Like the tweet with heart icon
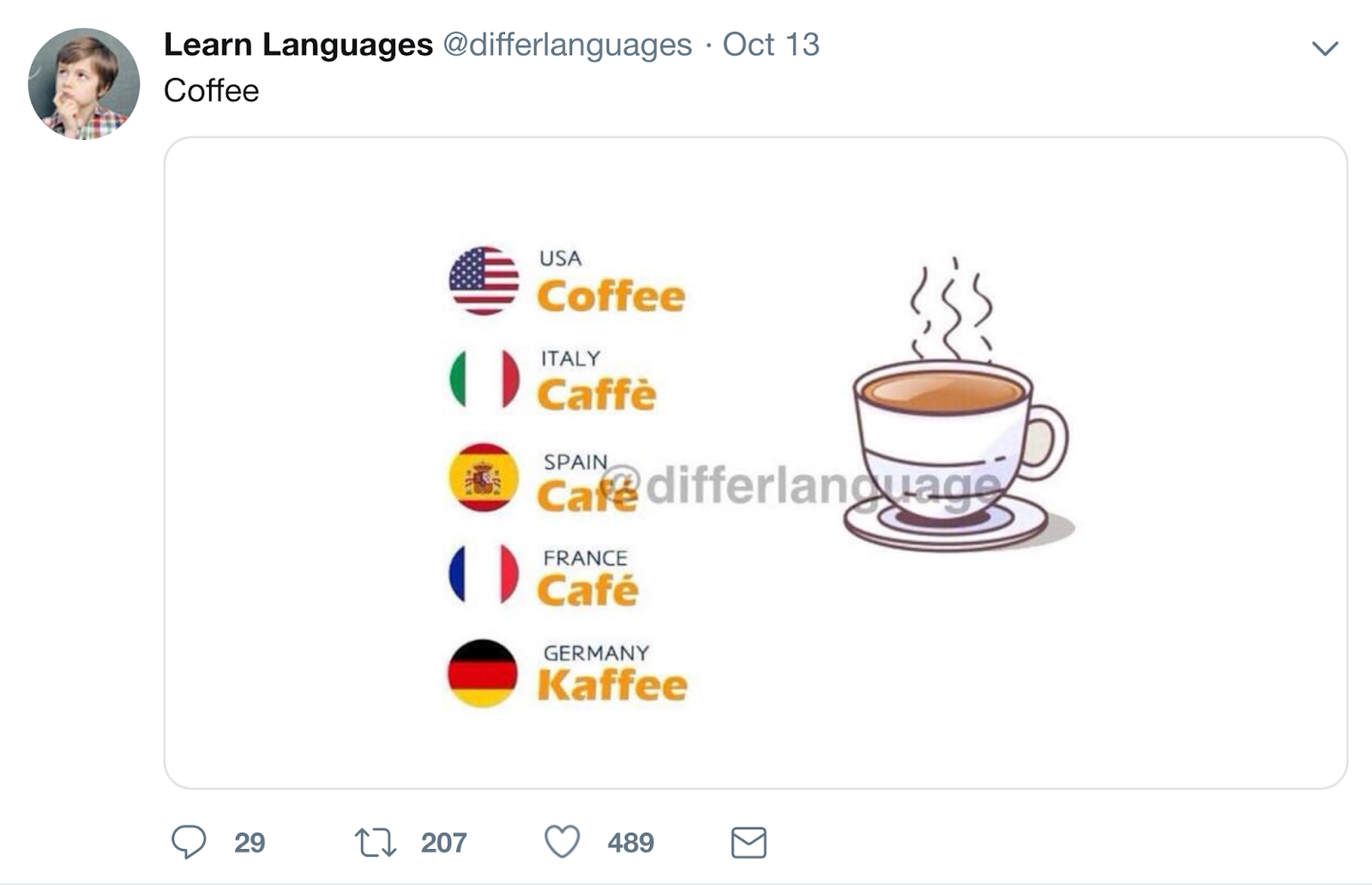The width and height of the screenshot is (1372, 885). 563,842
